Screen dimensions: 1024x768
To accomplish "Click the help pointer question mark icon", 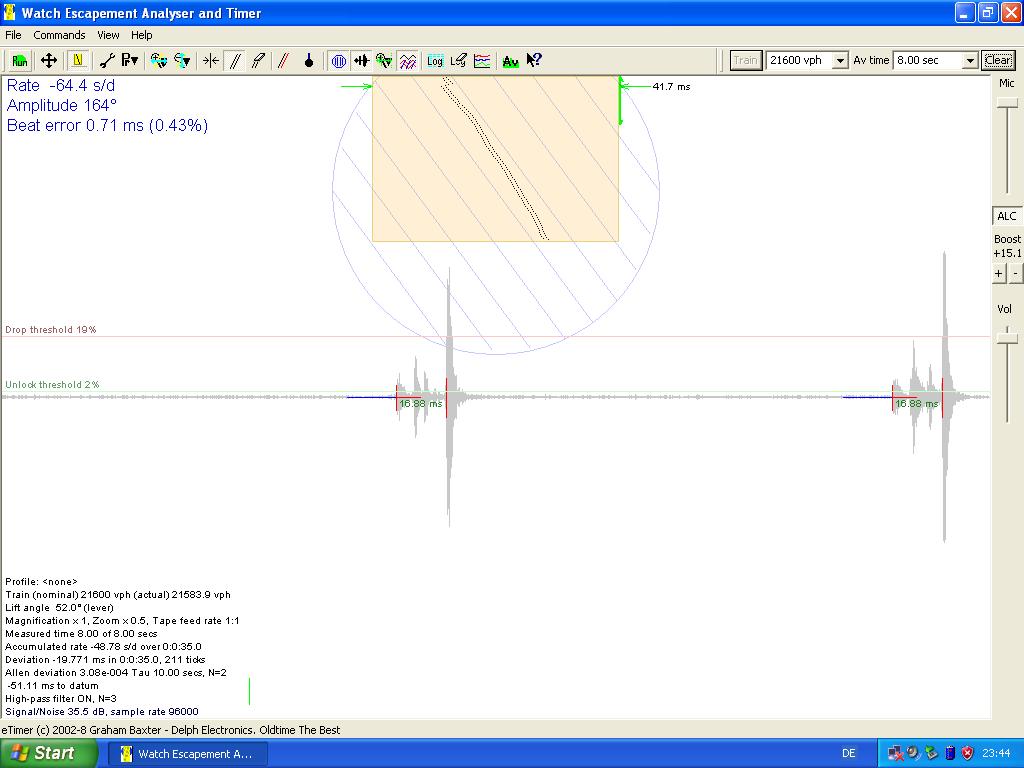I will 534,60.
